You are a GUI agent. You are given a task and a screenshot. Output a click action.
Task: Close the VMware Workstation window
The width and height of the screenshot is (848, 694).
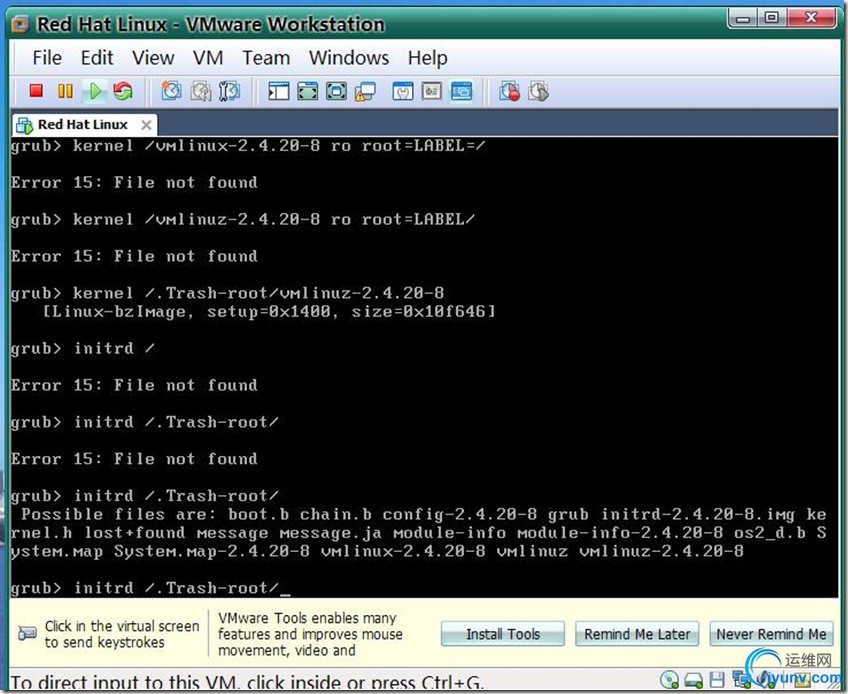(x=811, y=18)
